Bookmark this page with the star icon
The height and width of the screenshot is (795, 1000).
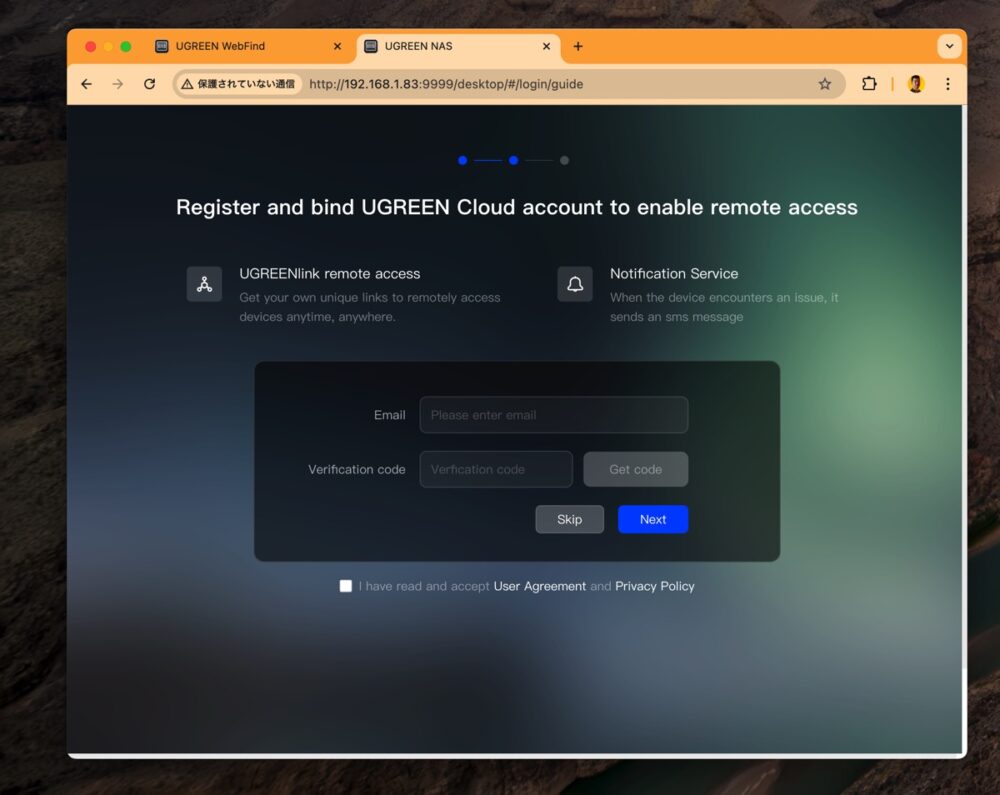tap(825, 84)
